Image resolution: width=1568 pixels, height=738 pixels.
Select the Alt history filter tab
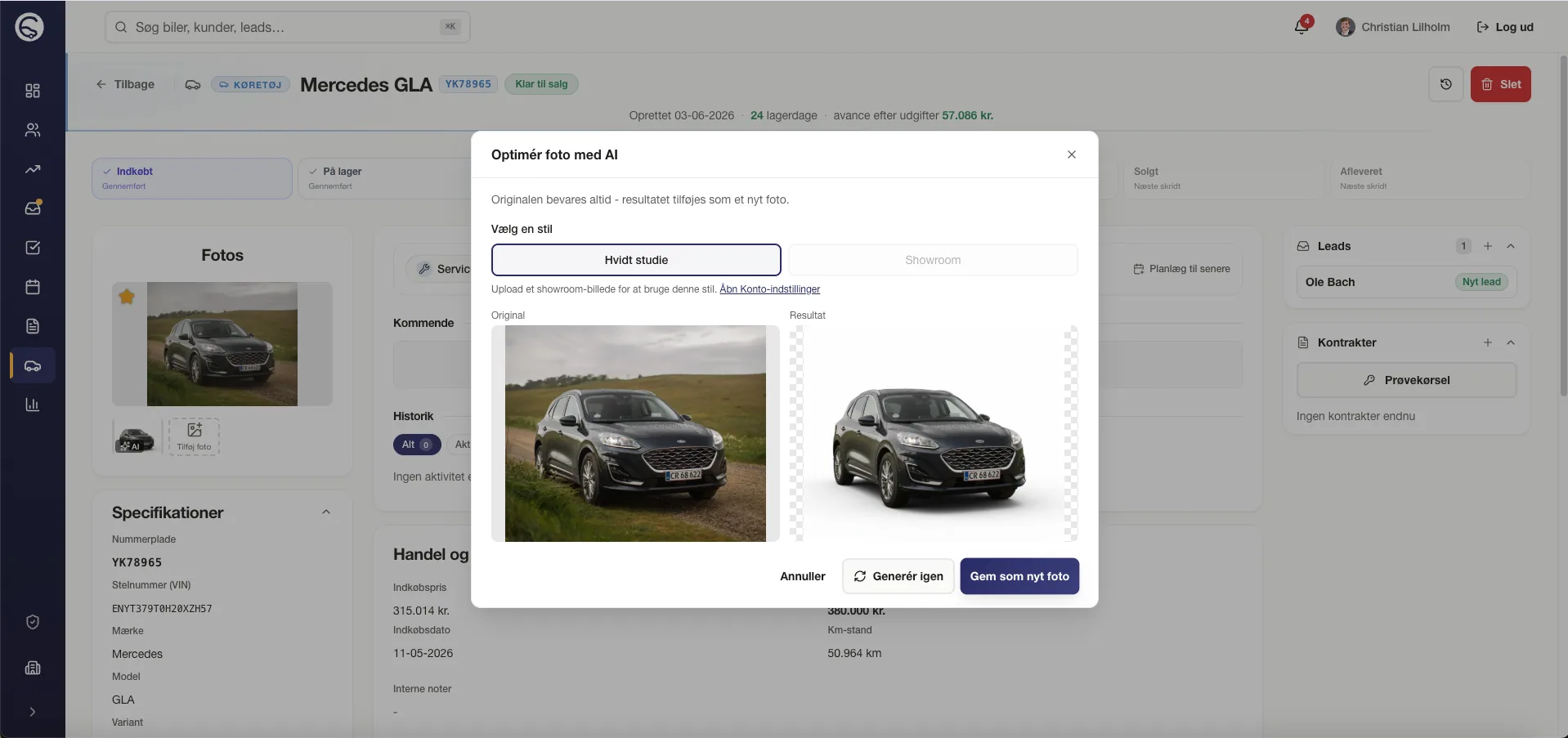tap(417, 445)
